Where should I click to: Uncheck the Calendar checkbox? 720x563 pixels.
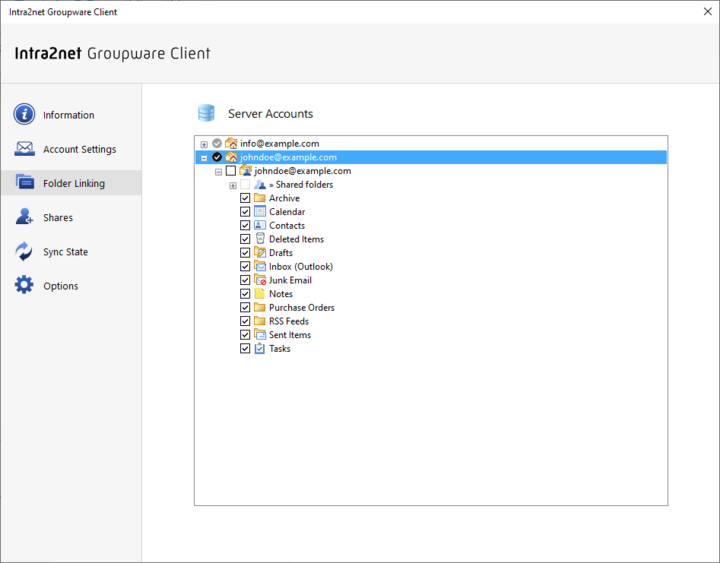[x=245, y=212]
